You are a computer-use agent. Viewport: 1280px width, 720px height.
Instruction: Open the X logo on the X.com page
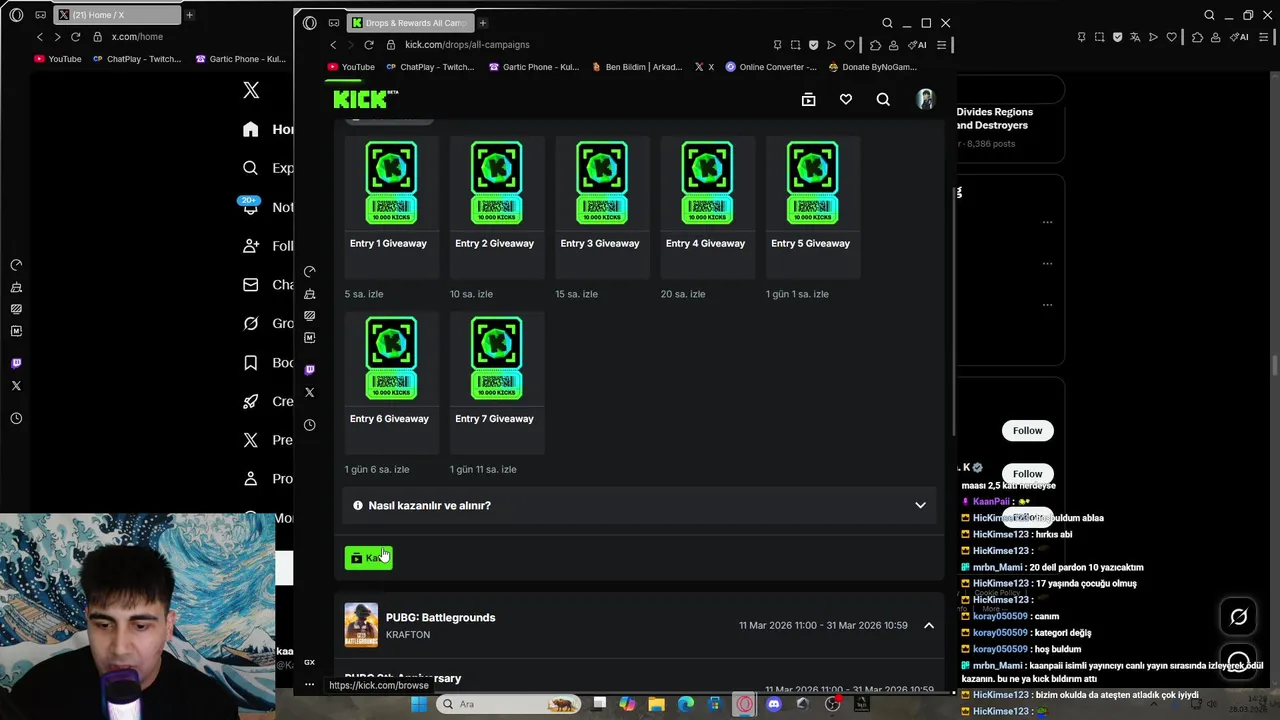[x=251, y=90]
